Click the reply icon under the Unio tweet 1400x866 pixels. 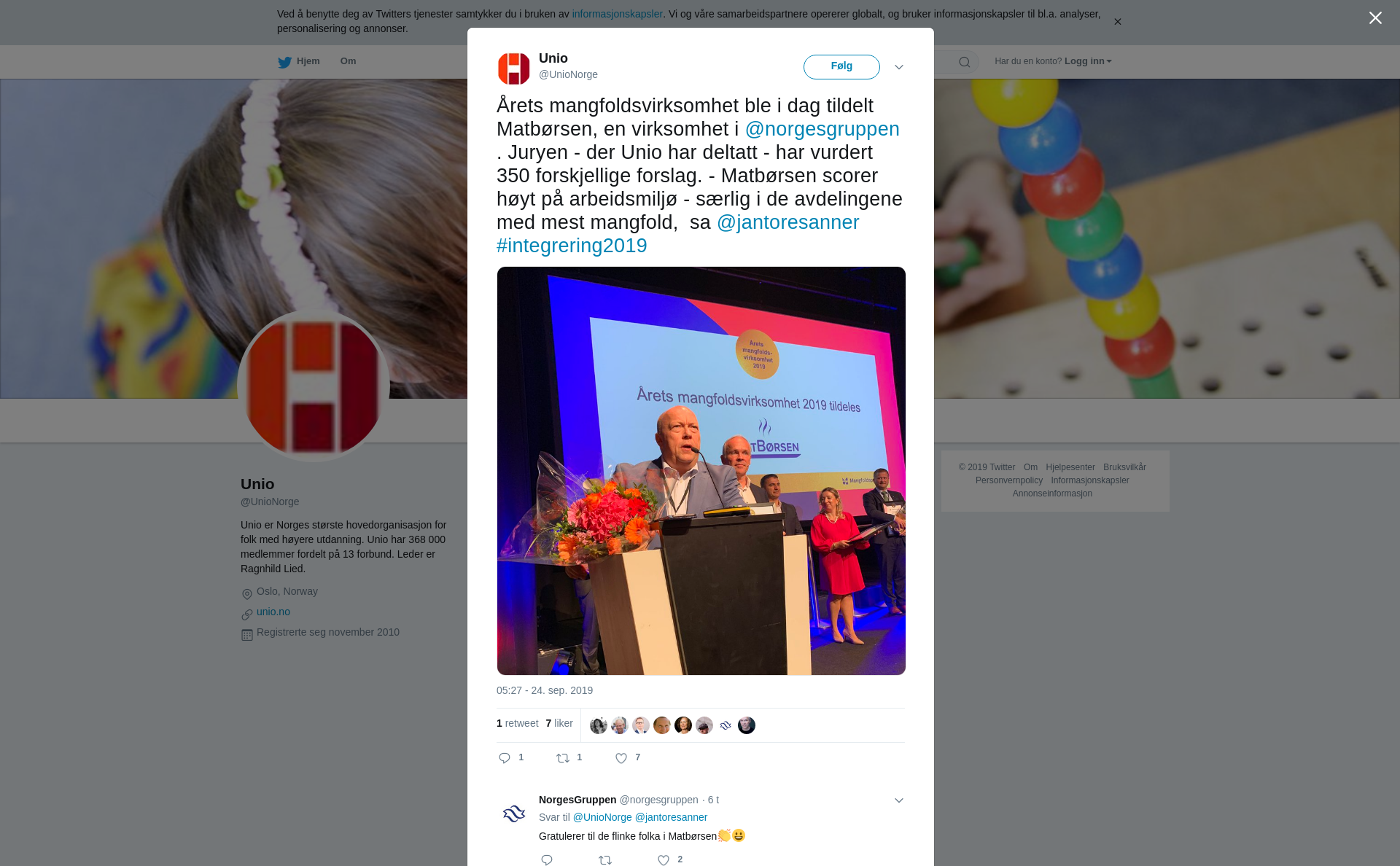coord(505,758)
